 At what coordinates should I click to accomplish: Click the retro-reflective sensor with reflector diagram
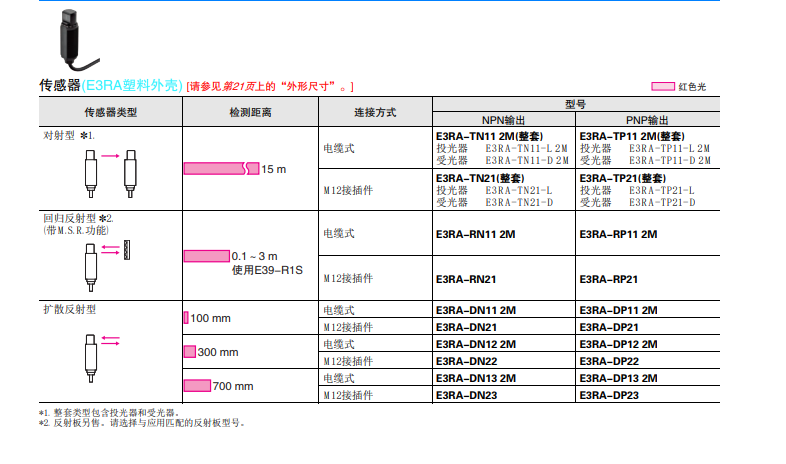pyautogui.click(x=107, y=265)
